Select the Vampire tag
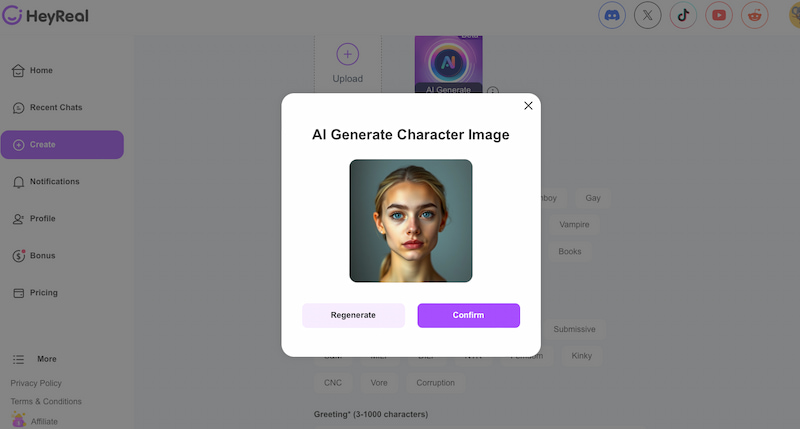 pos(574,225)
